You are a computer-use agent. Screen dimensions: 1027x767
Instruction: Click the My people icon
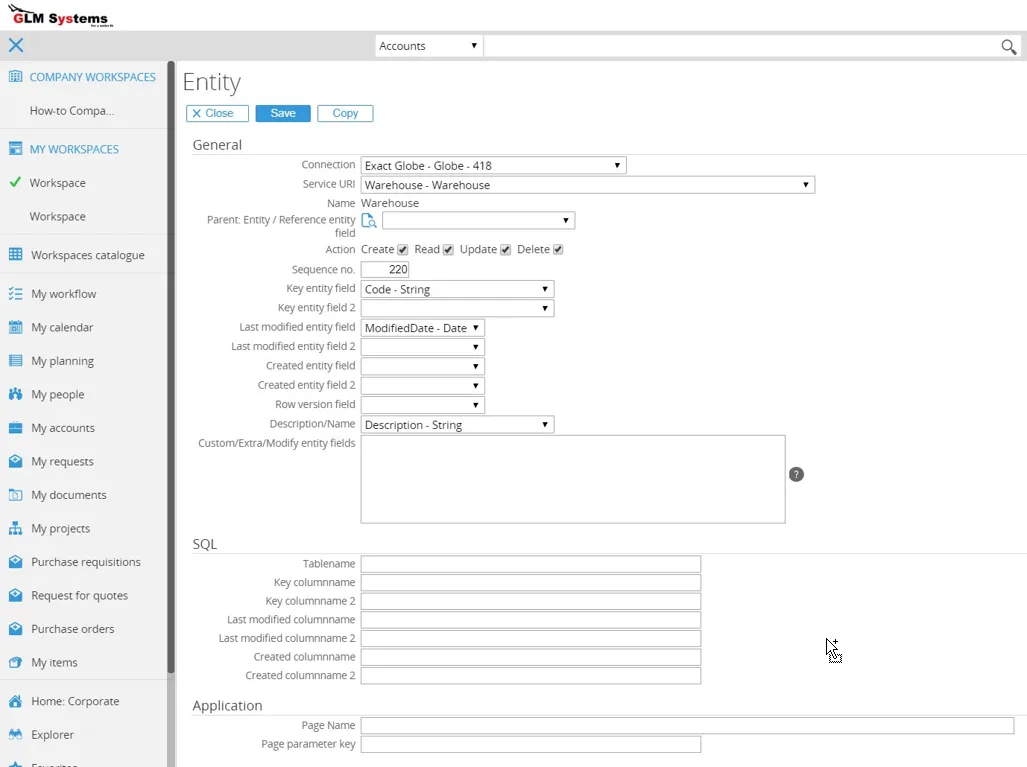(15, 394)
